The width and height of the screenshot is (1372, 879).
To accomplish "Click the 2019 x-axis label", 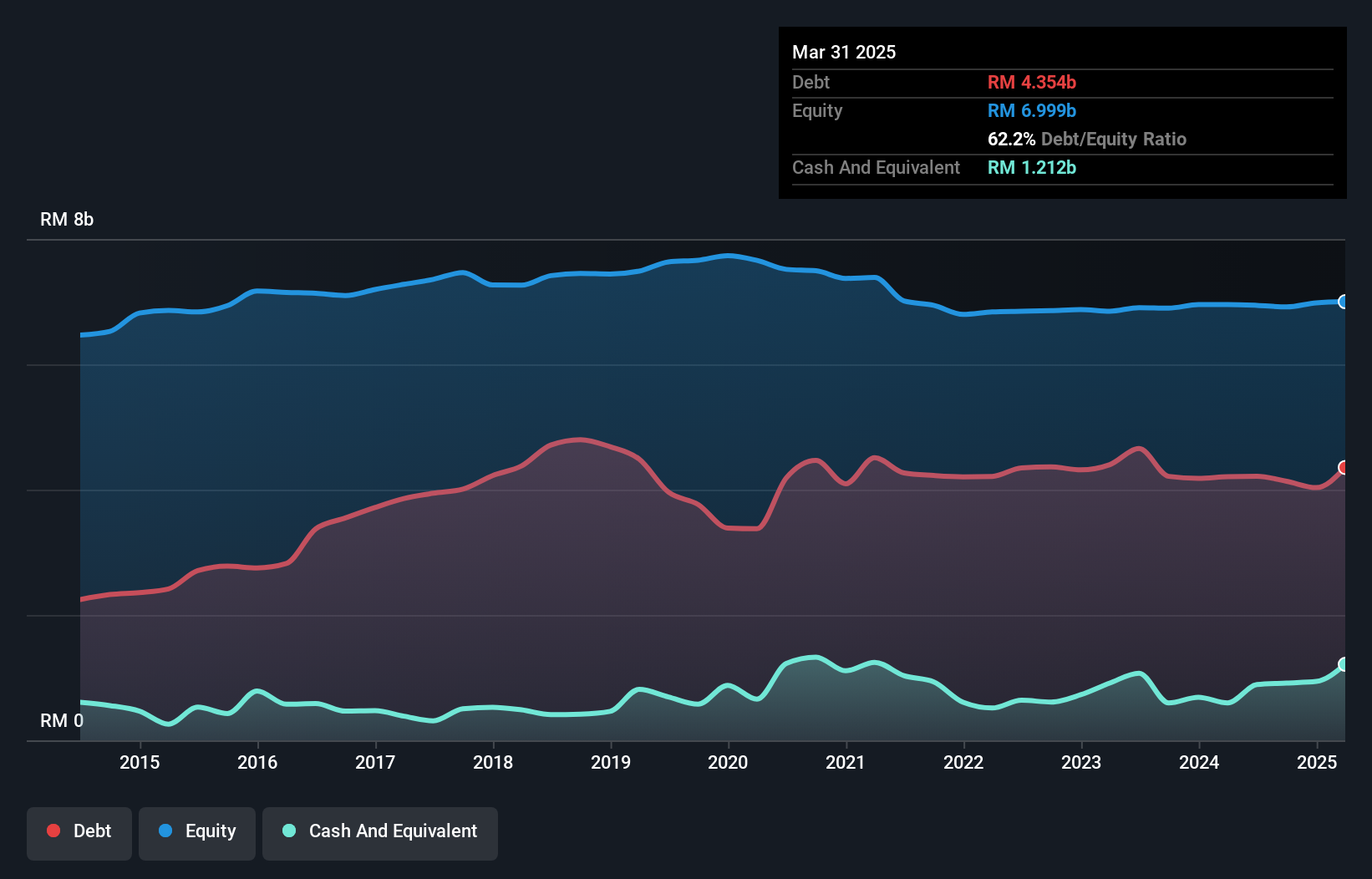I will (611, 762).
